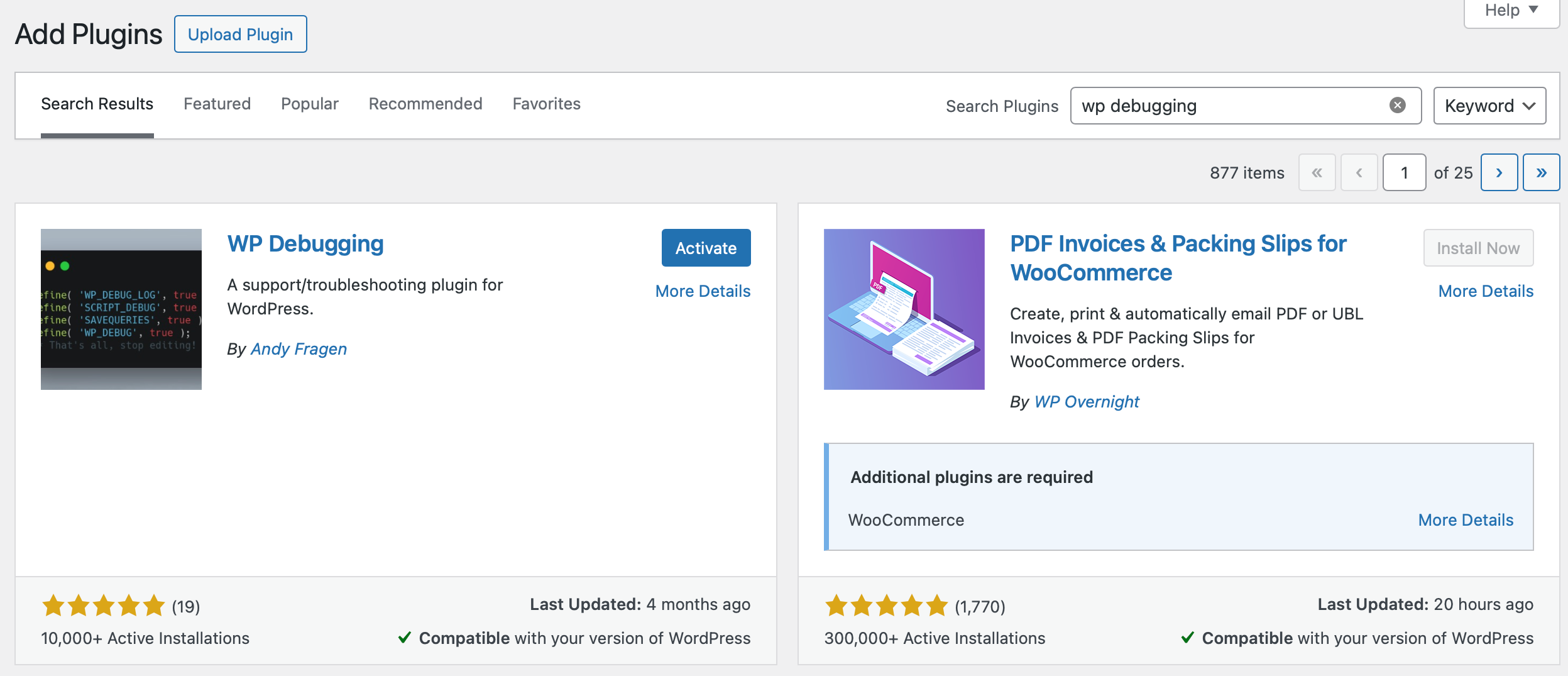The height and width of the screenshot is (676, 1568).
Task: Visit author Andy Fragen's page
Action: (x=299, y=349)
